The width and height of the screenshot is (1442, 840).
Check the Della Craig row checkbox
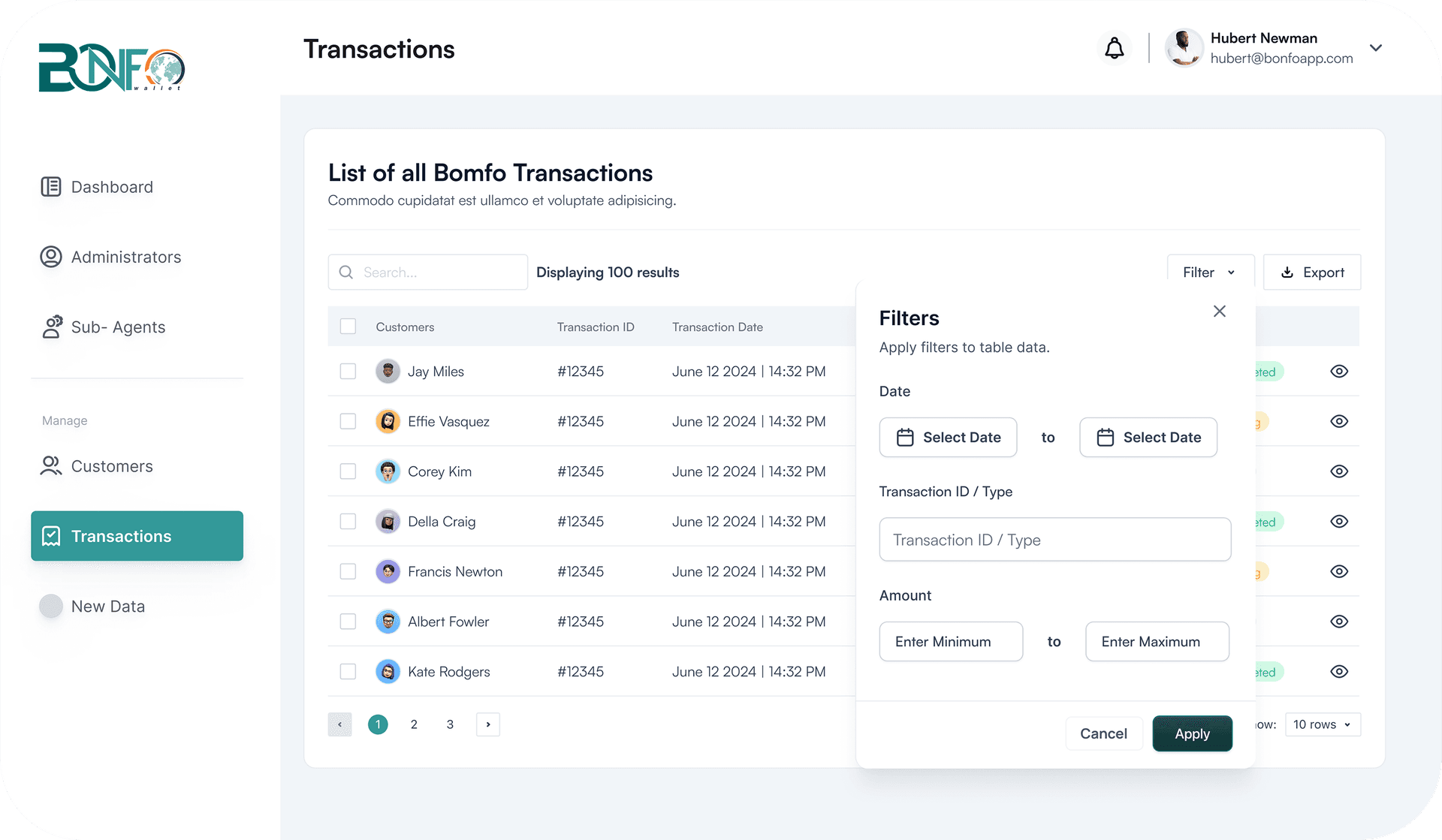[x=348, y=521]
